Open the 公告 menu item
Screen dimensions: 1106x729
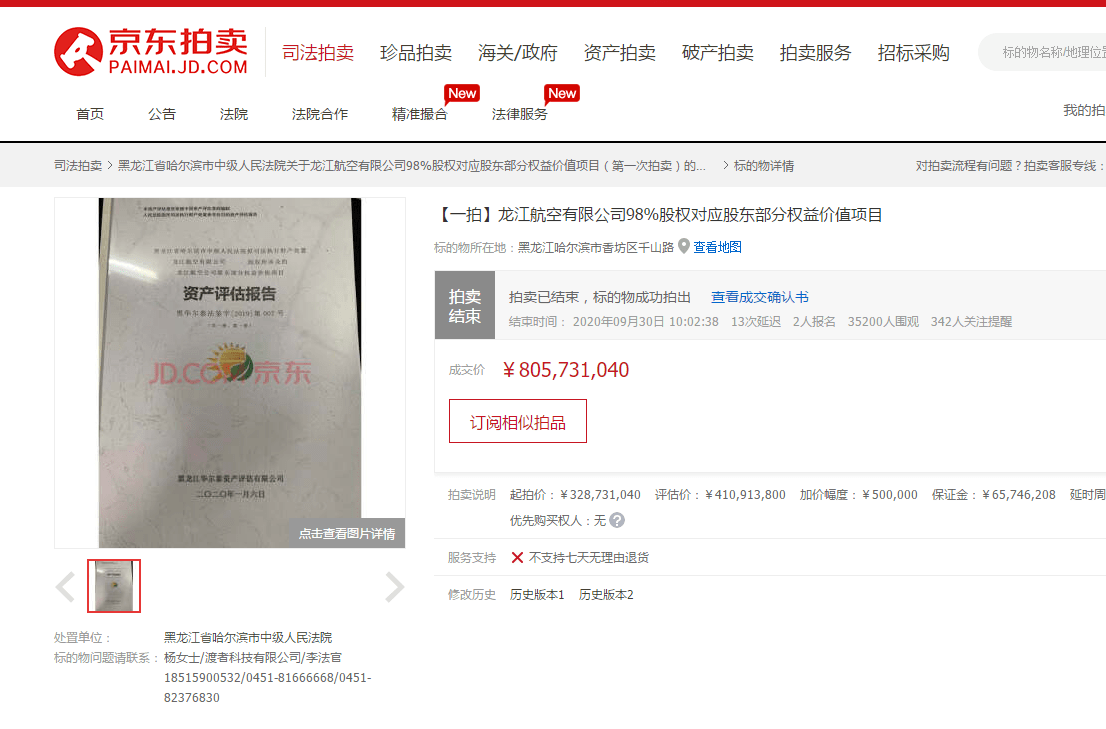click(162, 114)
